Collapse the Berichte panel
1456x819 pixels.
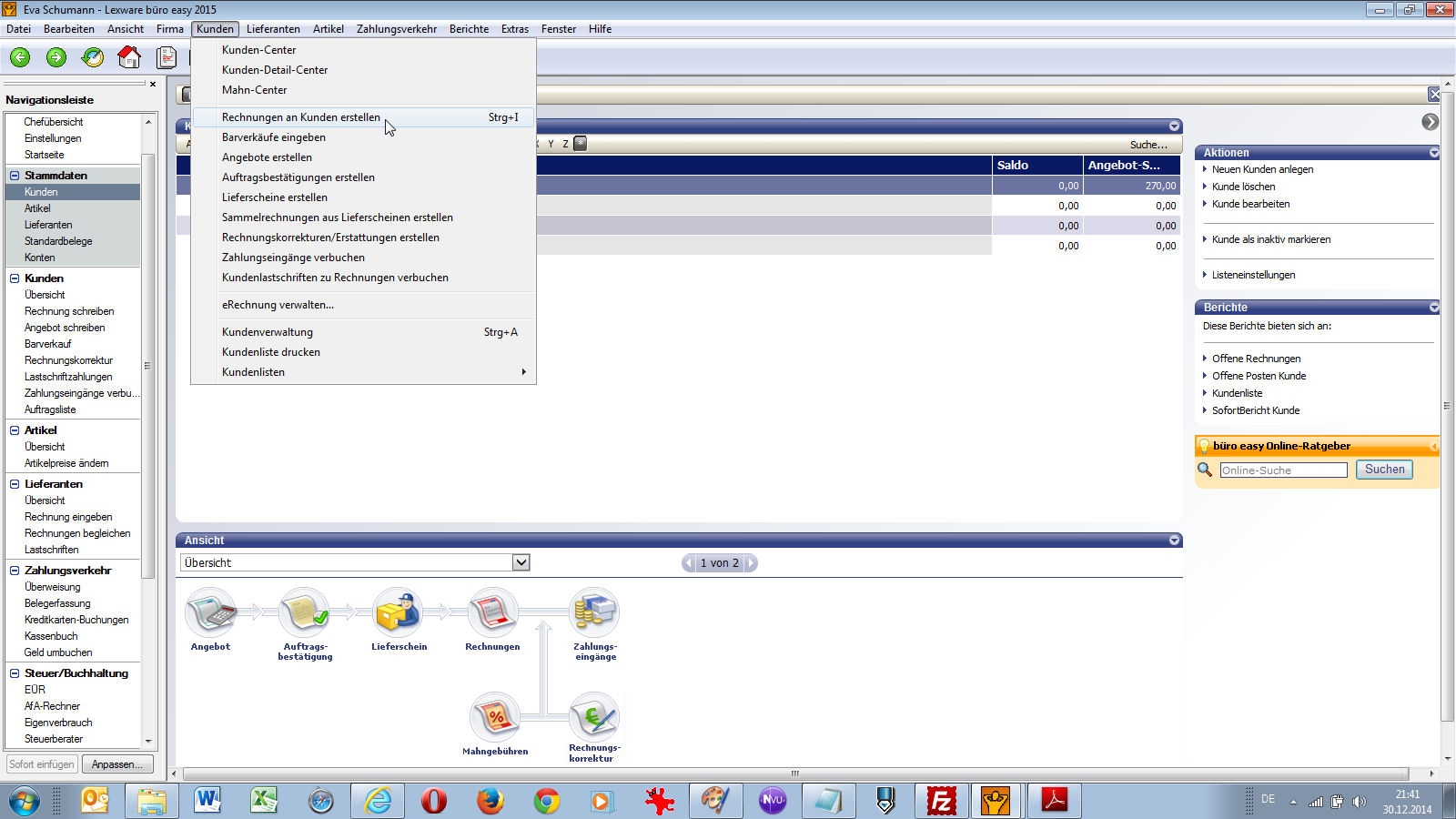1434,308
